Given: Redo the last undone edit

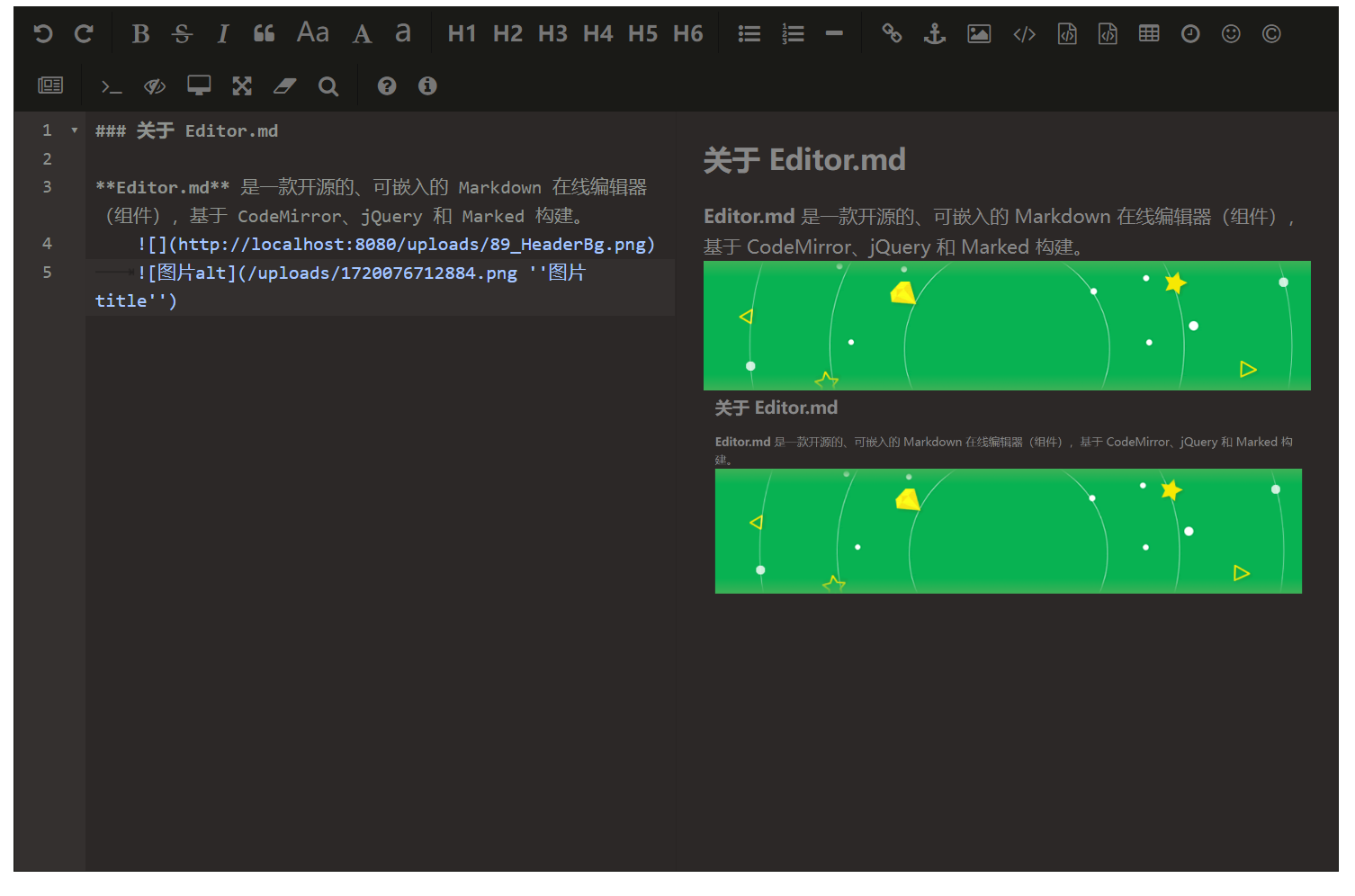Looking at the screenshot, I should click(84, 34).
